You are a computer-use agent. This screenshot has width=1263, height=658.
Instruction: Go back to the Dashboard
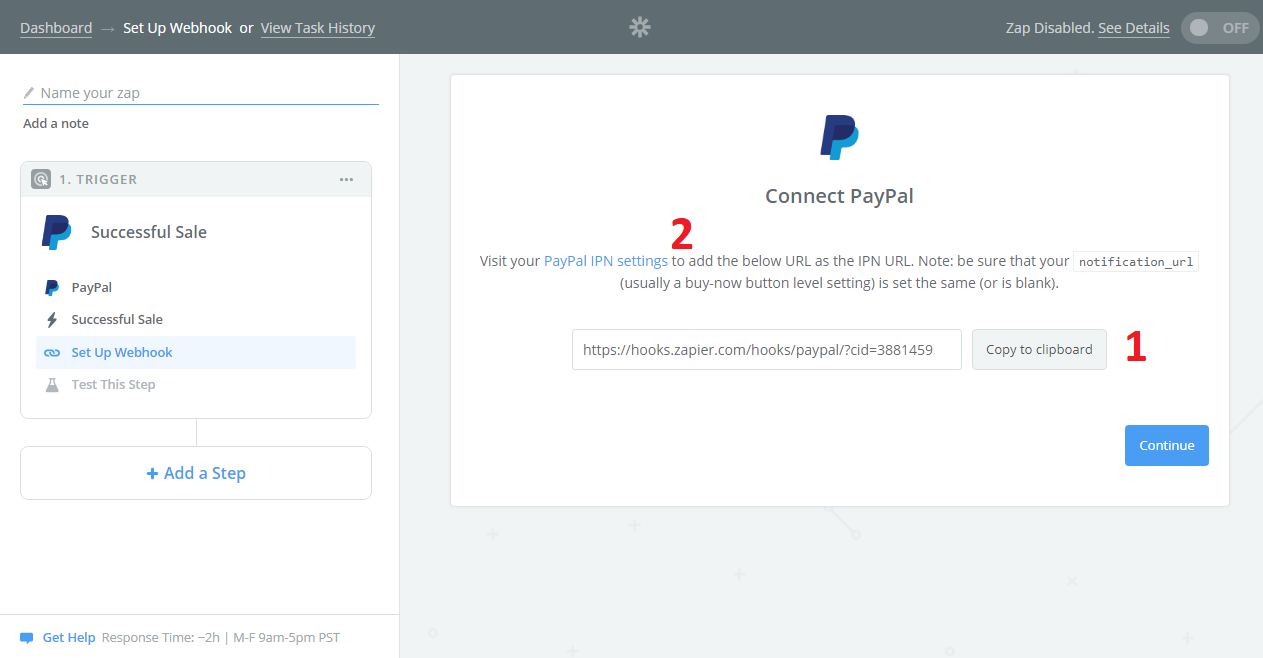click(x=56, y=28)
